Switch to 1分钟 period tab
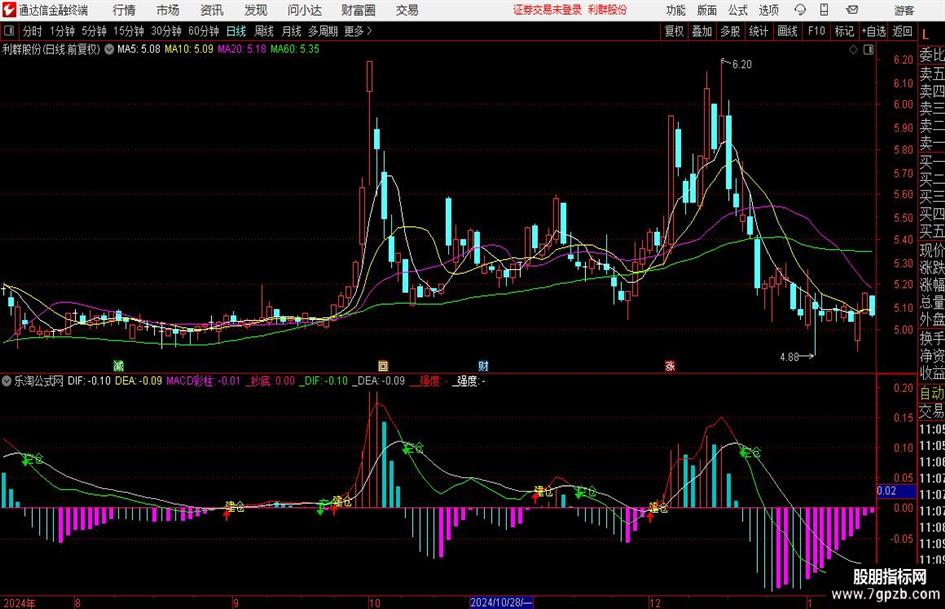This screenshot has width=945, height=609. pyautogui.click(x=62, y=31)
